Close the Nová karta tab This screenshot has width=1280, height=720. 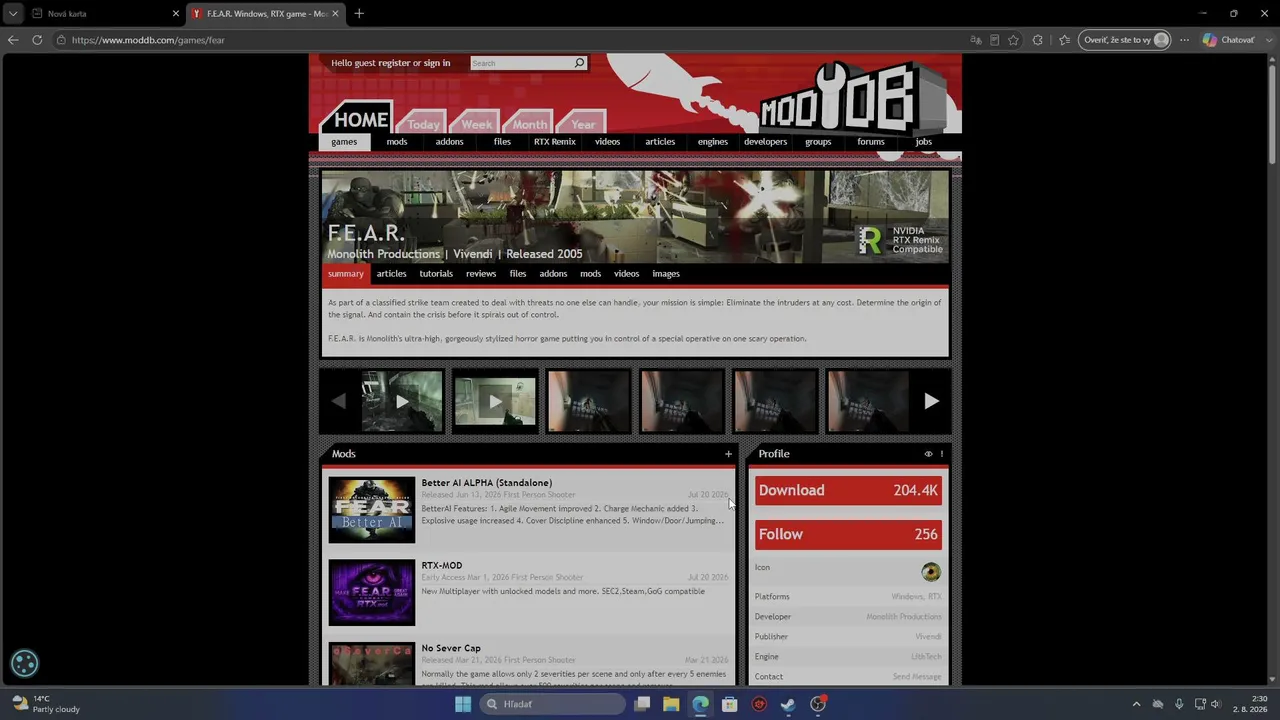point(176,14)
